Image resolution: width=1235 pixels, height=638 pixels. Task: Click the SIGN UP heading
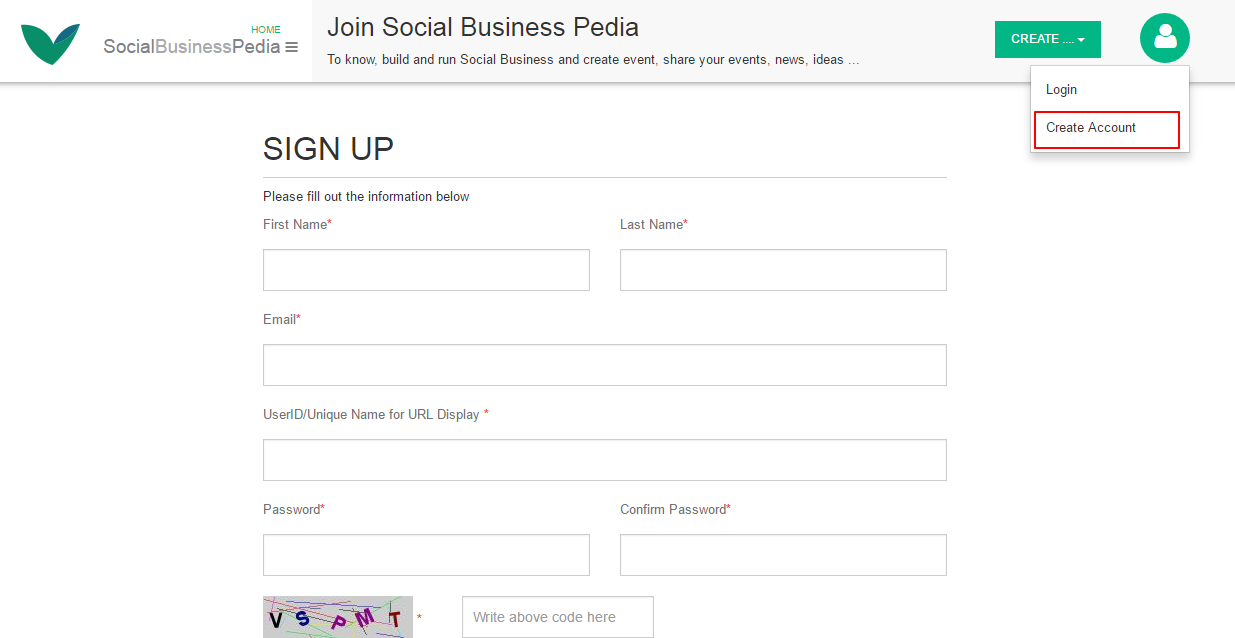[x=328, y=149]
